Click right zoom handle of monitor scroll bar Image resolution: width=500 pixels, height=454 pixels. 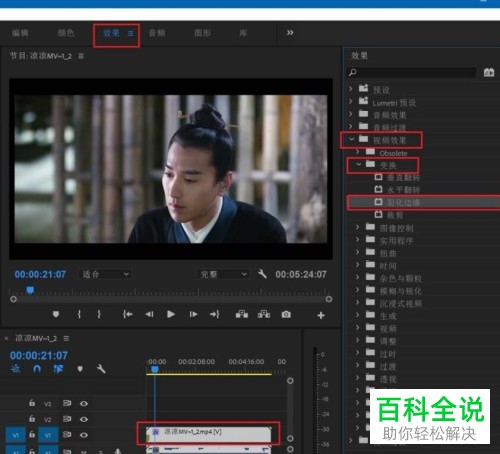tap(329, 299)
